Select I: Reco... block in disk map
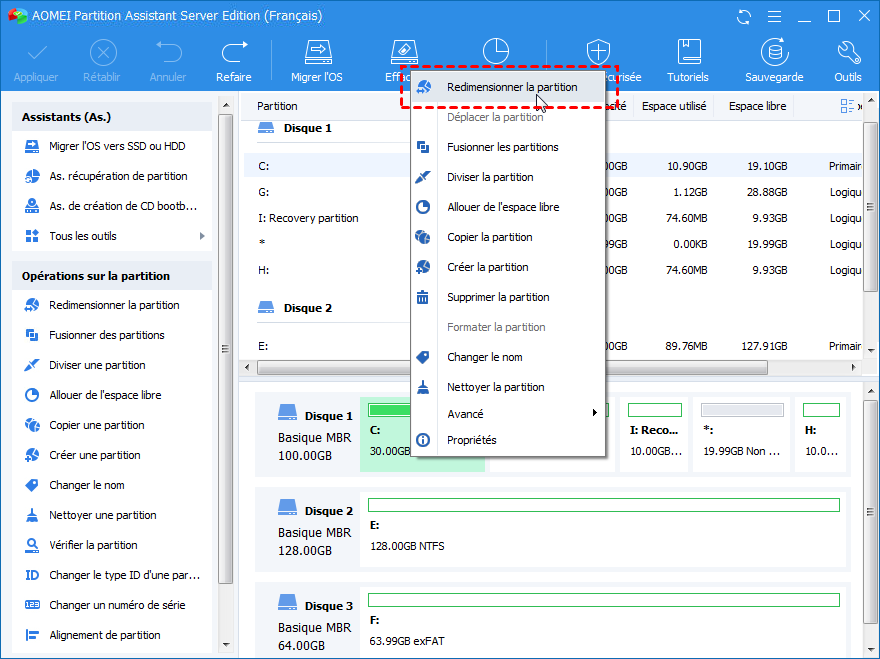Image resolution: width=880 pixels, height=659 pixels. click(654, 434)
